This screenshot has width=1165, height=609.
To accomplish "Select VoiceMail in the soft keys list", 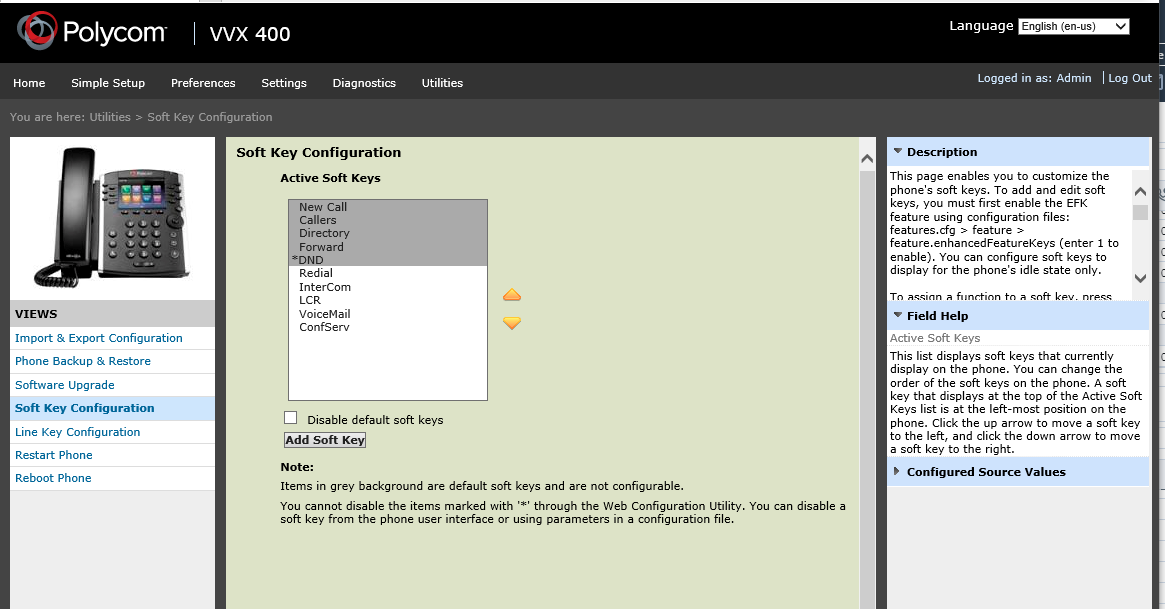I will tap(324, 314).
